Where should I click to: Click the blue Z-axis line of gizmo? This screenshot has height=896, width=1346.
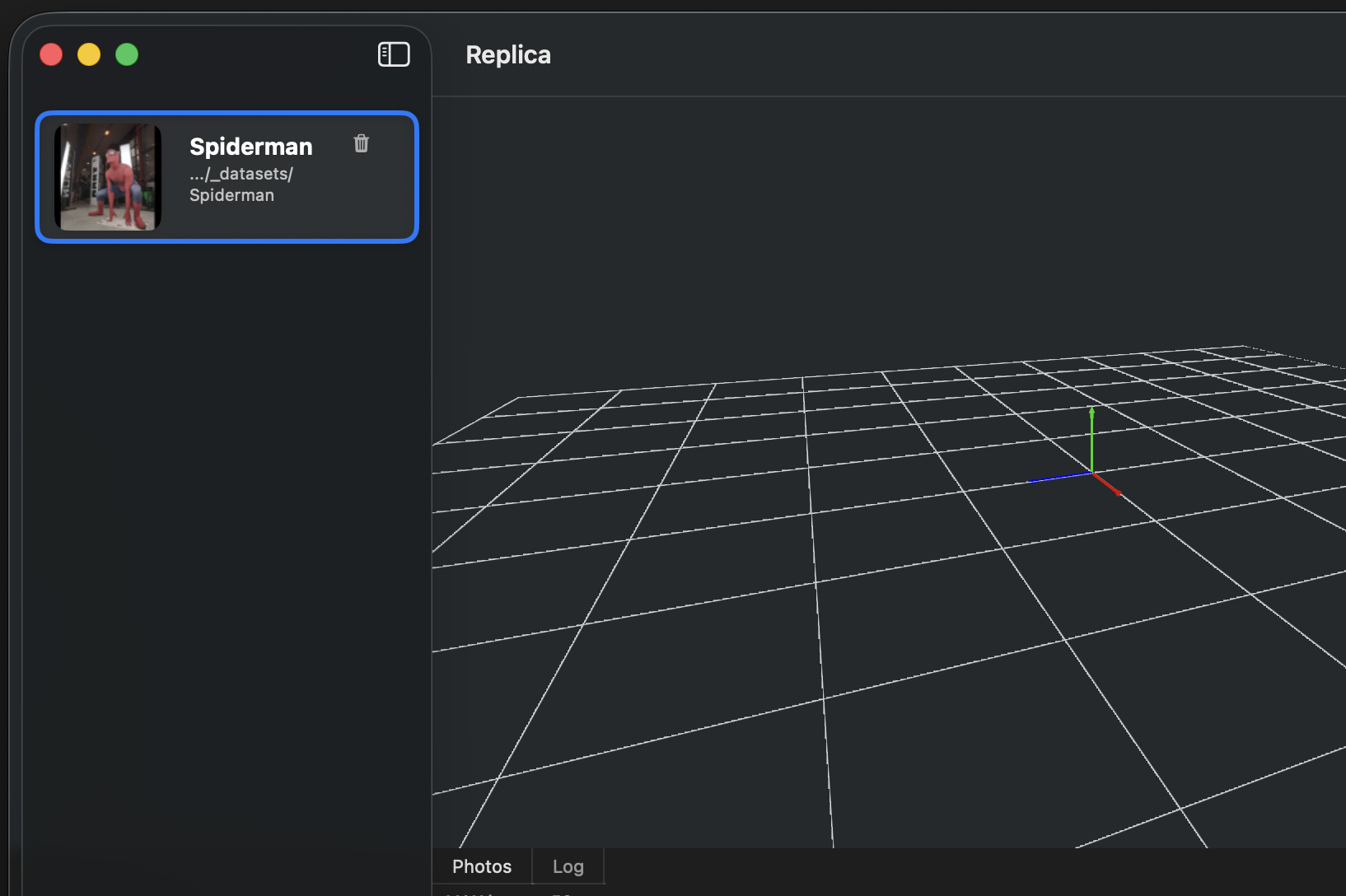(1059, 478)
